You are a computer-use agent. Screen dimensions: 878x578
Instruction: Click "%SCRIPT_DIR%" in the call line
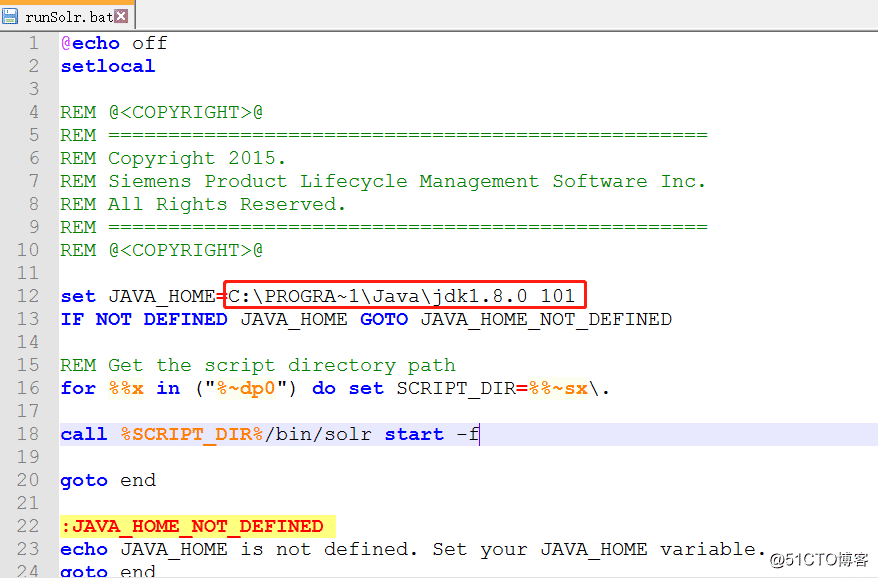(192, 434)
